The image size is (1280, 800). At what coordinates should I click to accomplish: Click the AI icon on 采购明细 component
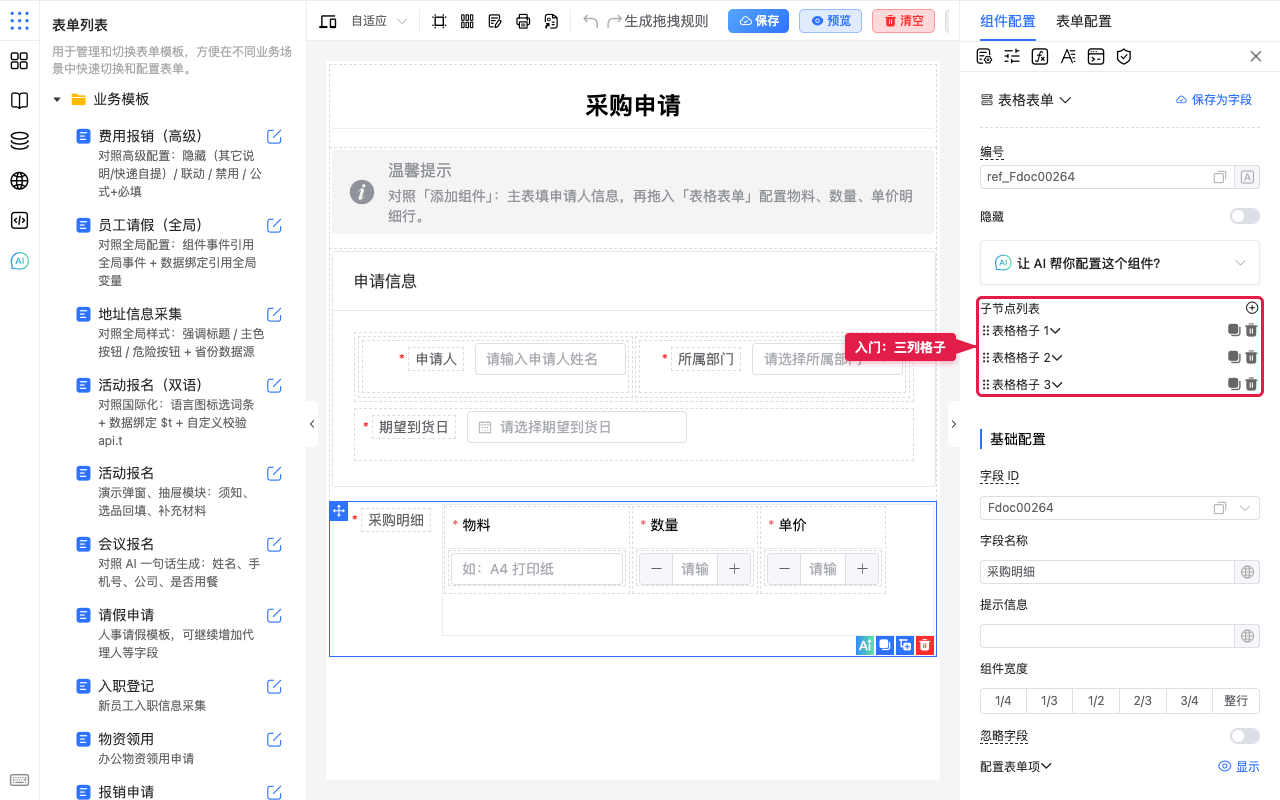865,645
